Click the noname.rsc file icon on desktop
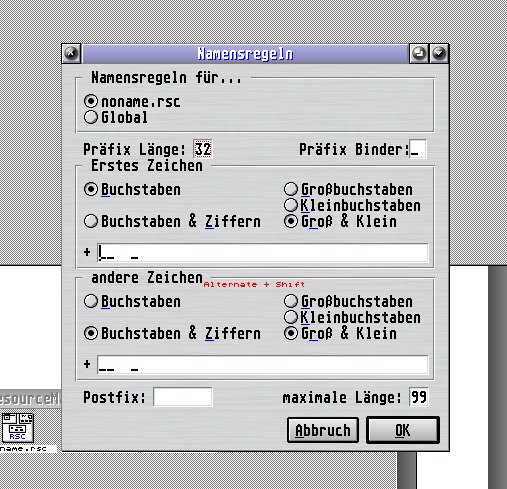This screenshot has width=507, height=489. pos(18,428)
